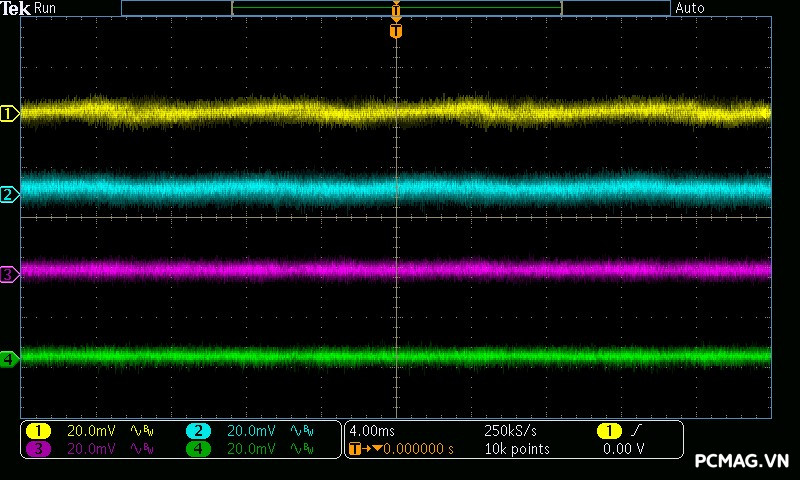800x480 pixels.
Task: Click the 4.00ms timebase readout
Action: pos(370,431)
